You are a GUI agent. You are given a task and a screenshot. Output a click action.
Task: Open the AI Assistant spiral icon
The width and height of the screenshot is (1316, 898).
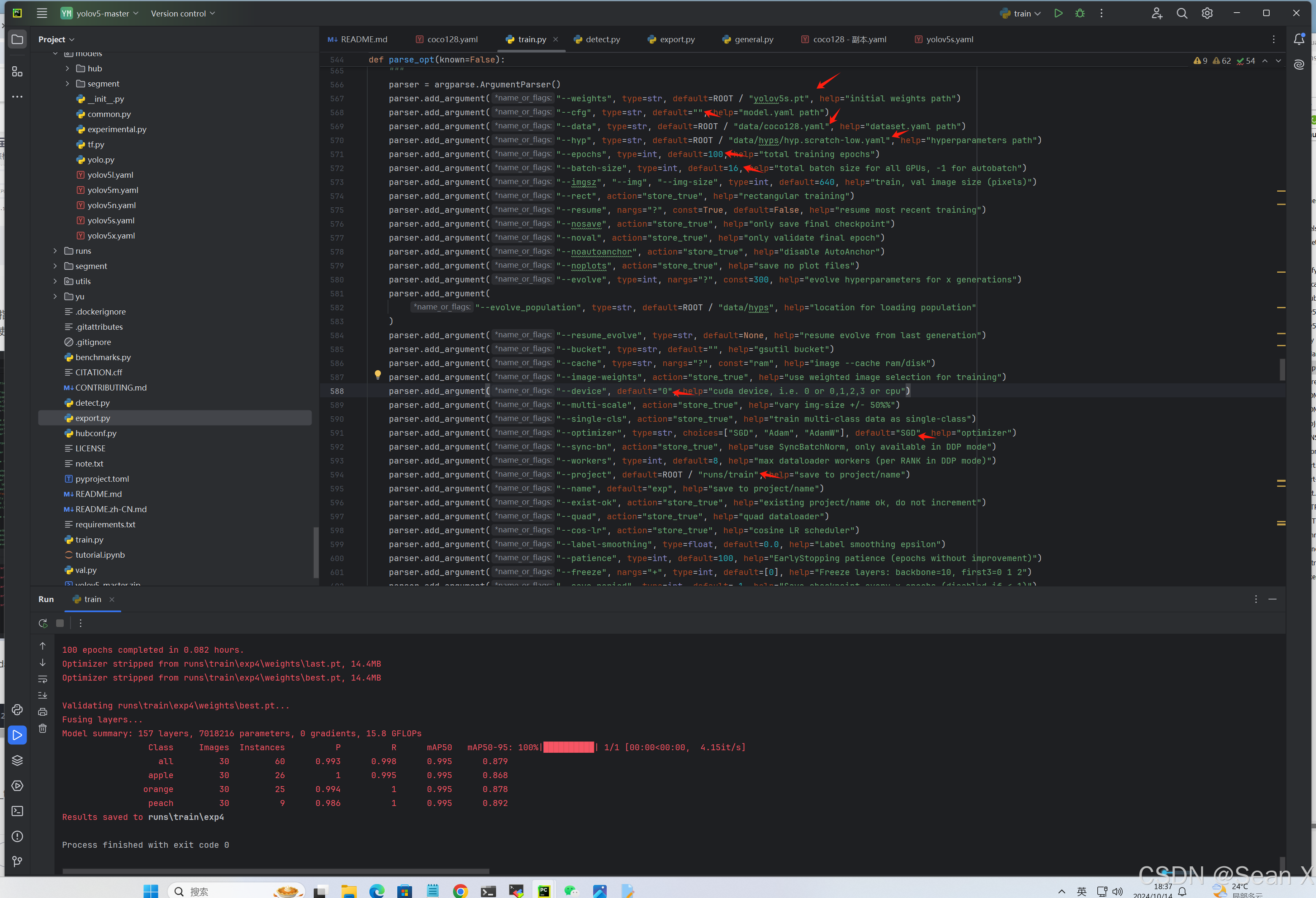1299,65
